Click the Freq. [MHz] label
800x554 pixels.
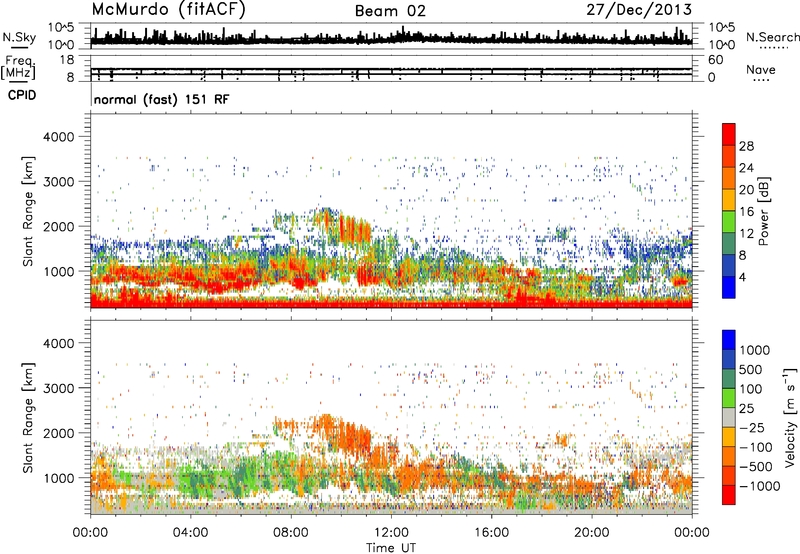pyautogui.click(x=18, y=67)
